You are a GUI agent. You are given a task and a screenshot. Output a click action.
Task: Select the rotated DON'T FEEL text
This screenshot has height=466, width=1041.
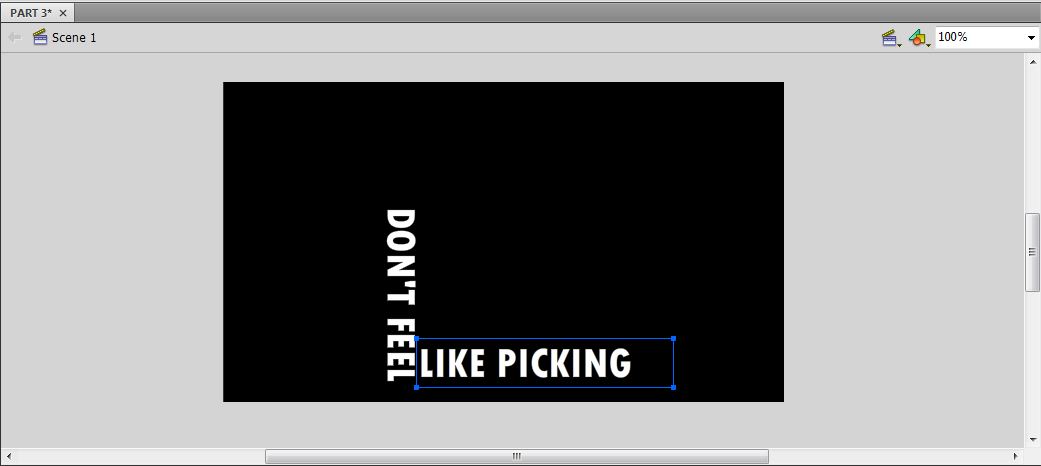click(400, 295)
